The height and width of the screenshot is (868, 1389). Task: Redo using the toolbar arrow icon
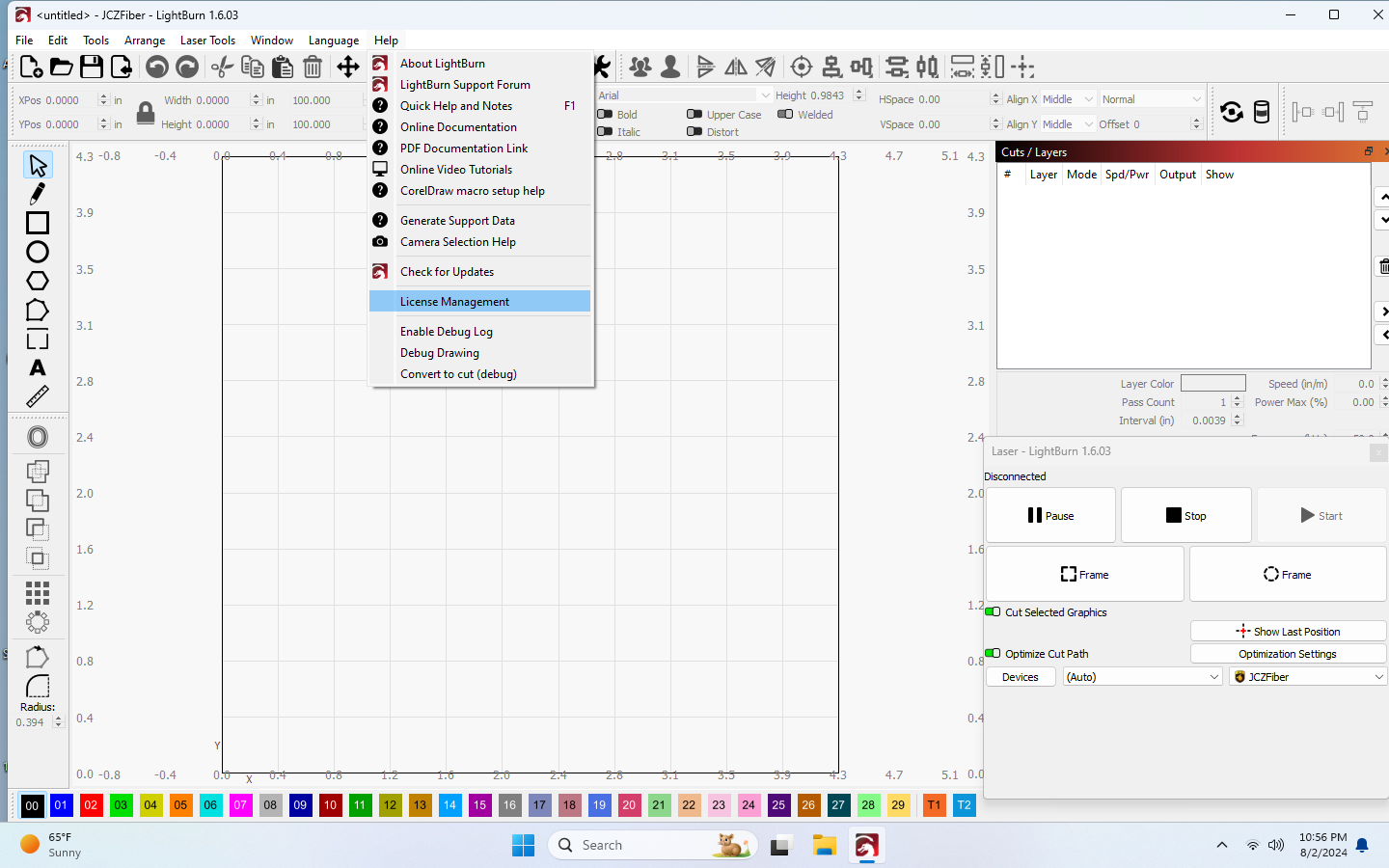[187, 67]
